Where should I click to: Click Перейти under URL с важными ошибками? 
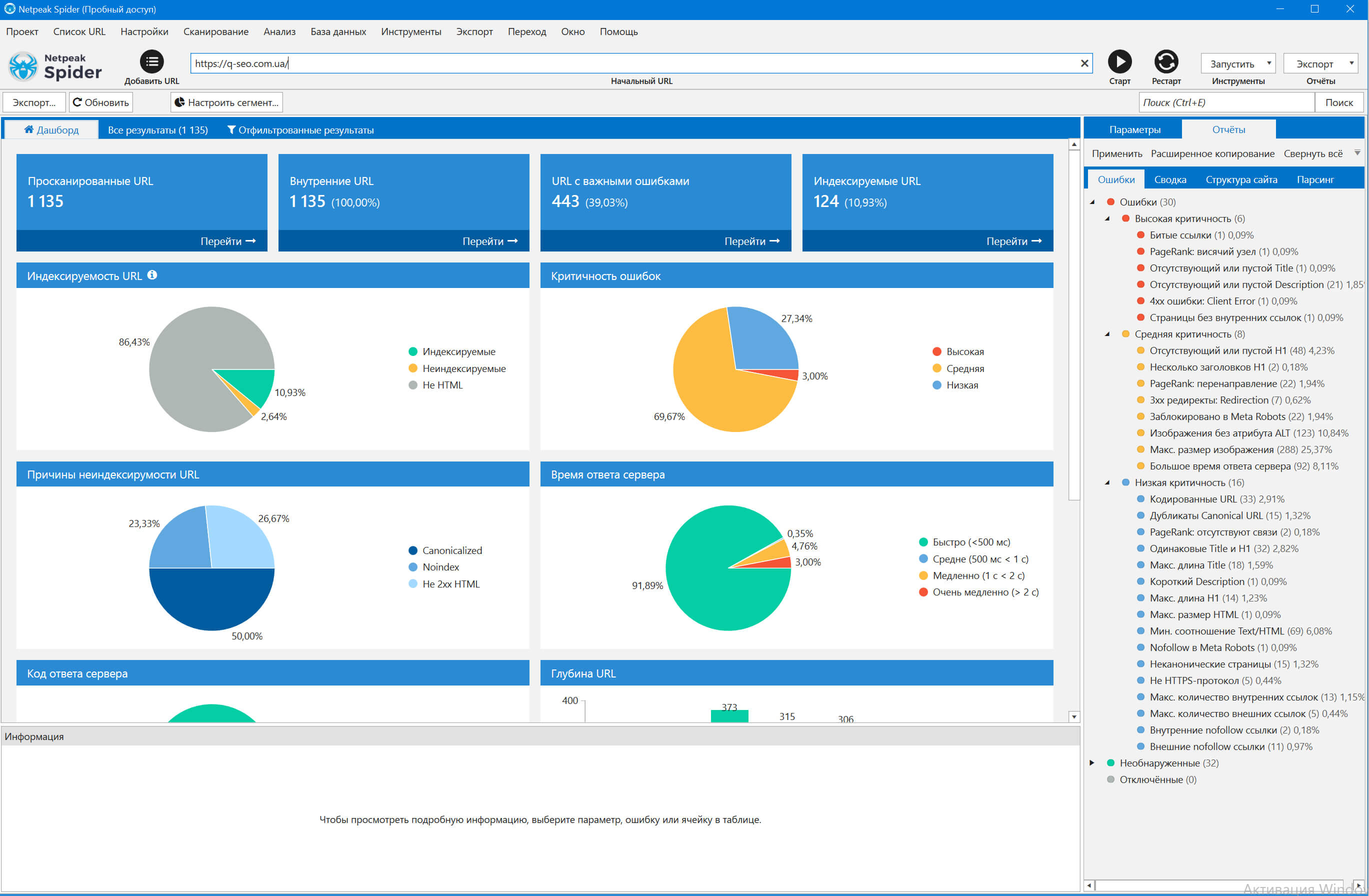(751, 241)
